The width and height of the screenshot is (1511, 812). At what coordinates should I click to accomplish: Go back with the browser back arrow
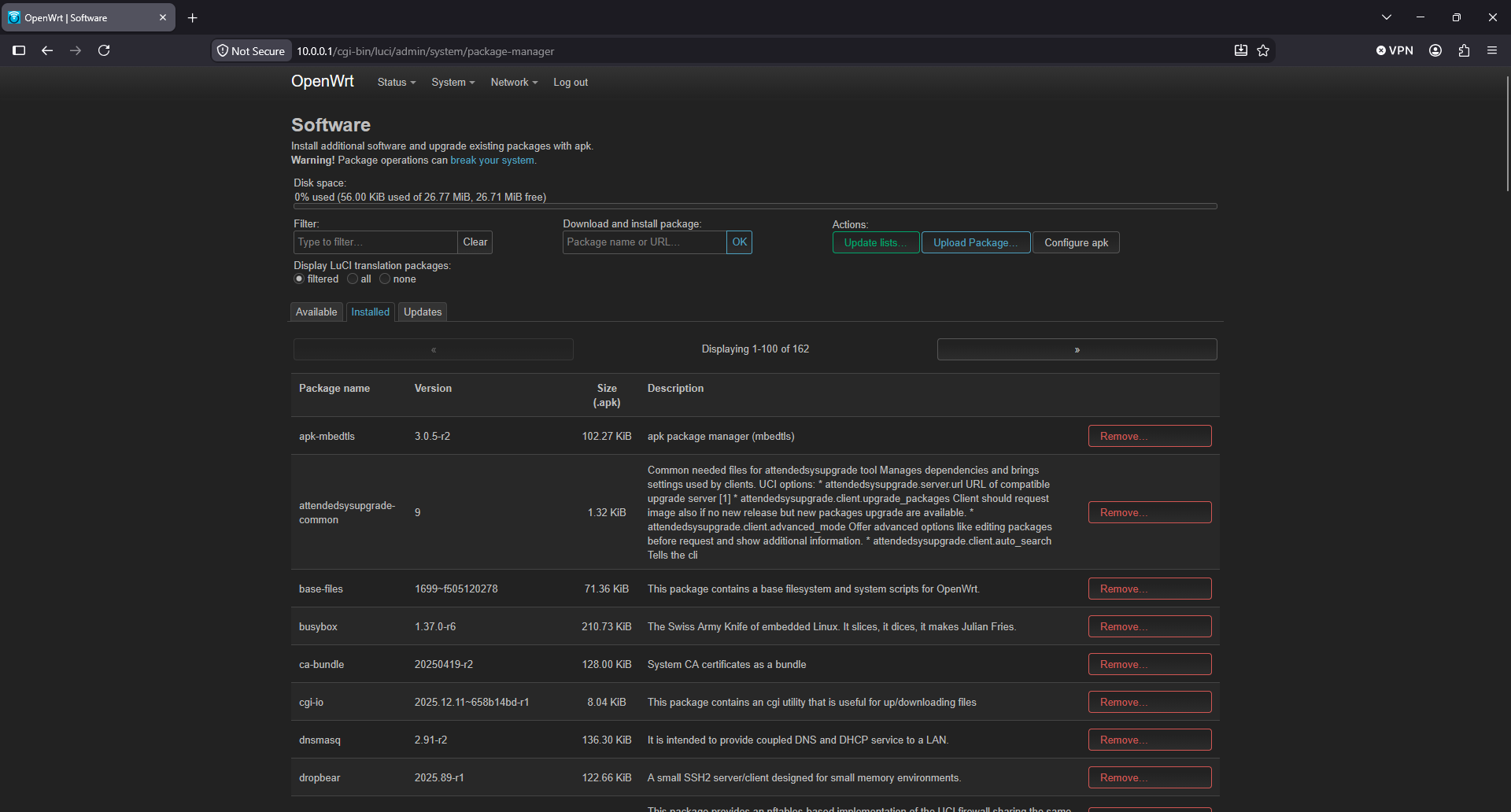click(x=47, y=50)
